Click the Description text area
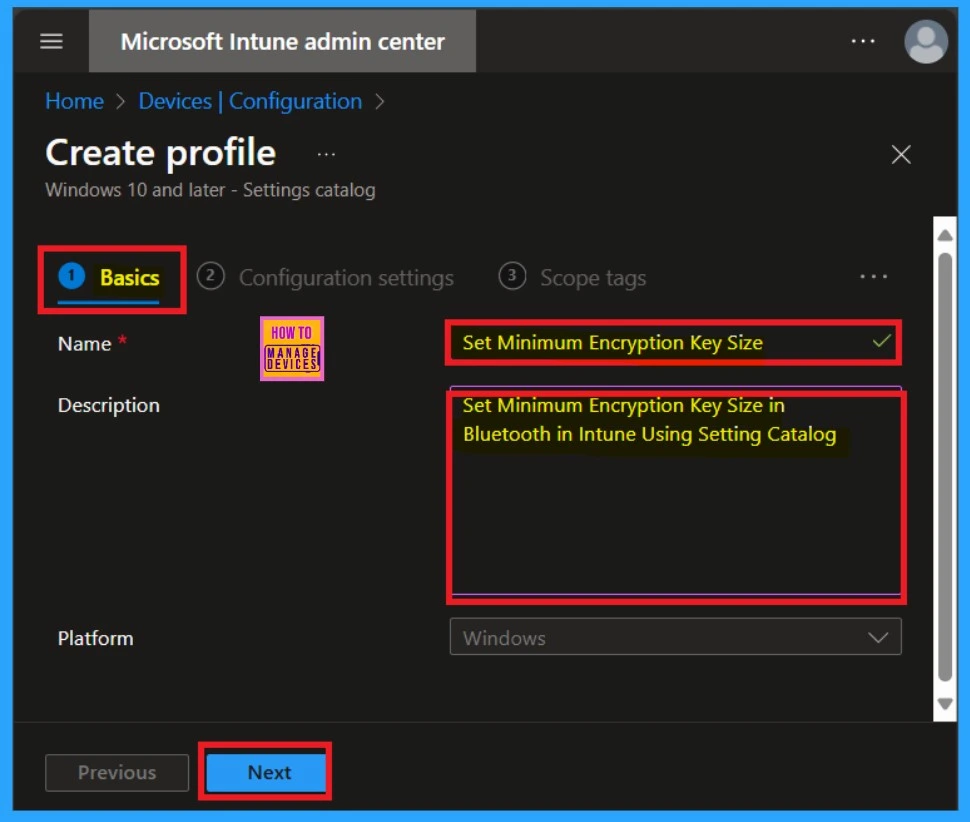The height and width of the screenshot is (822, 970). click(x=675, y=492)
